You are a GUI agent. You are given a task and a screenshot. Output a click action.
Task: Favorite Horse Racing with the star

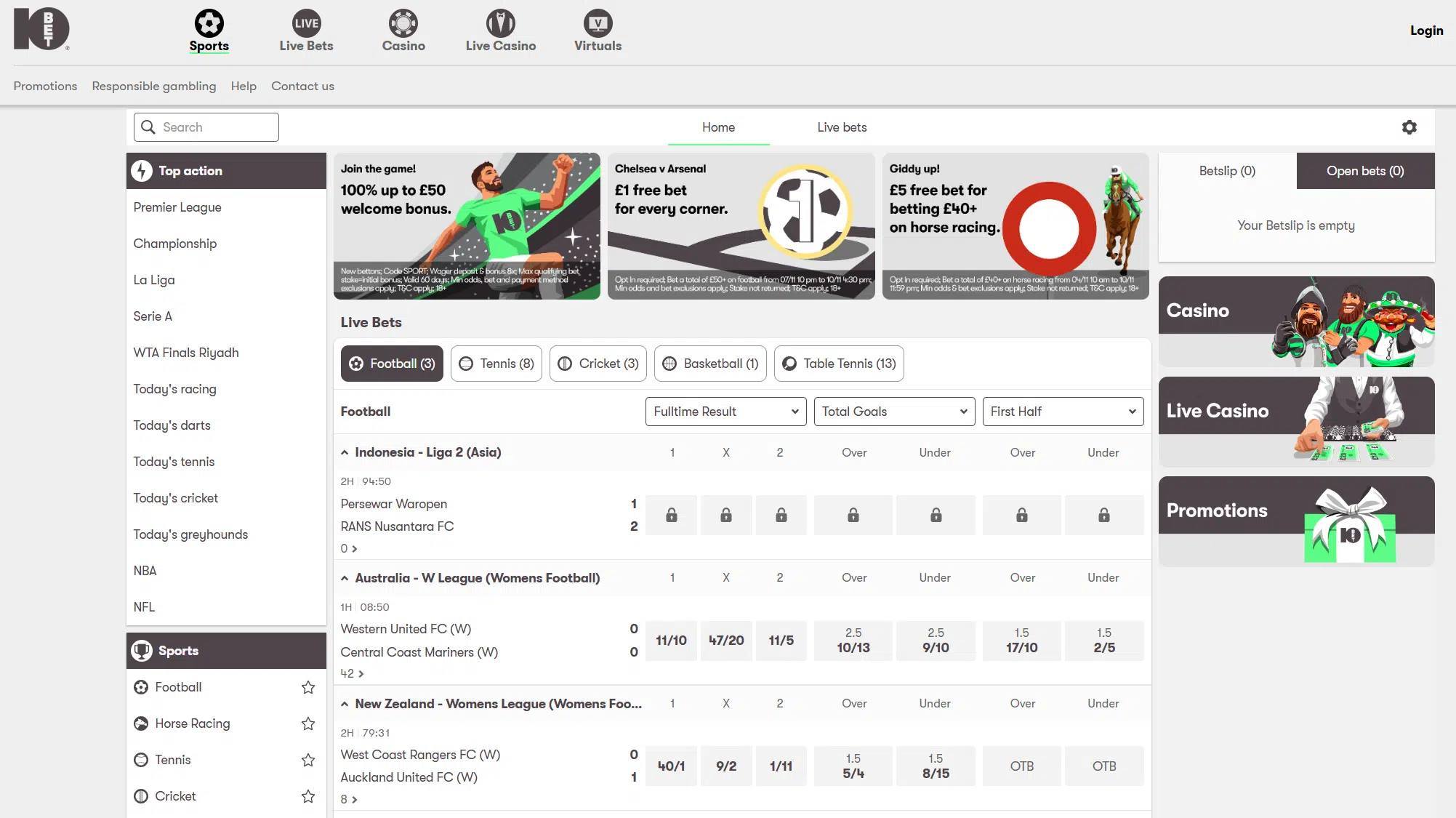[x=308, y=723]
